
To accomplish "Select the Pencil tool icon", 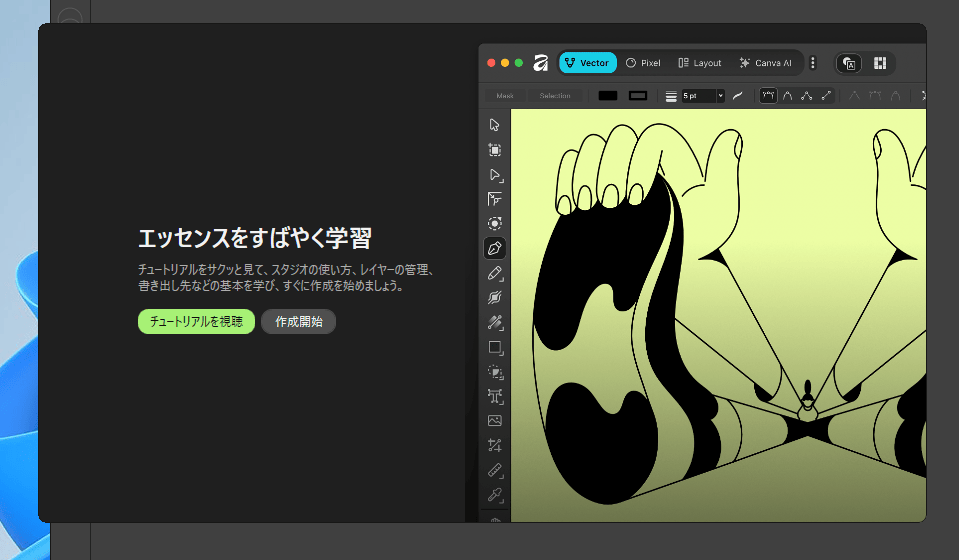I will [x=494, y=273].
